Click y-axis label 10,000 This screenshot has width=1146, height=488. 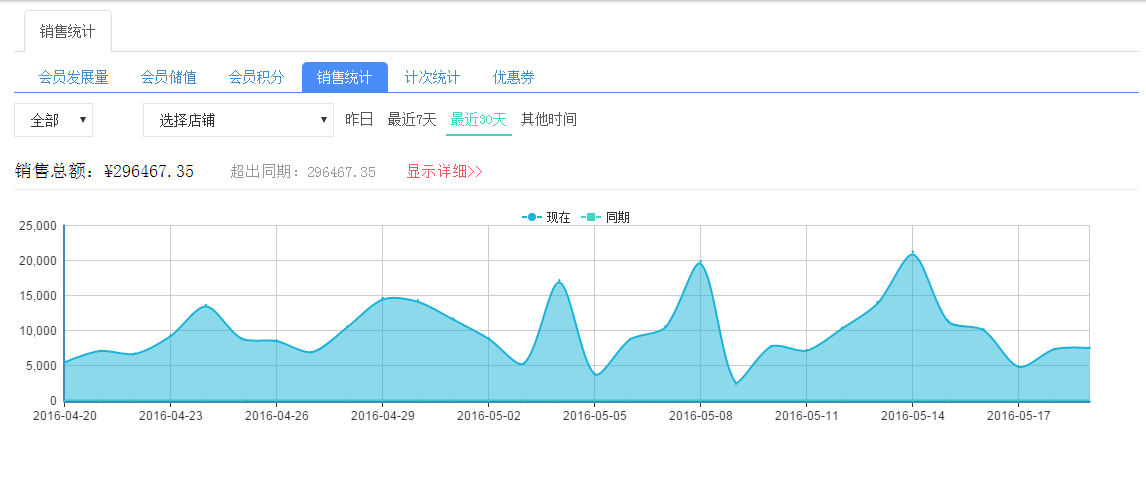[37, 331]
